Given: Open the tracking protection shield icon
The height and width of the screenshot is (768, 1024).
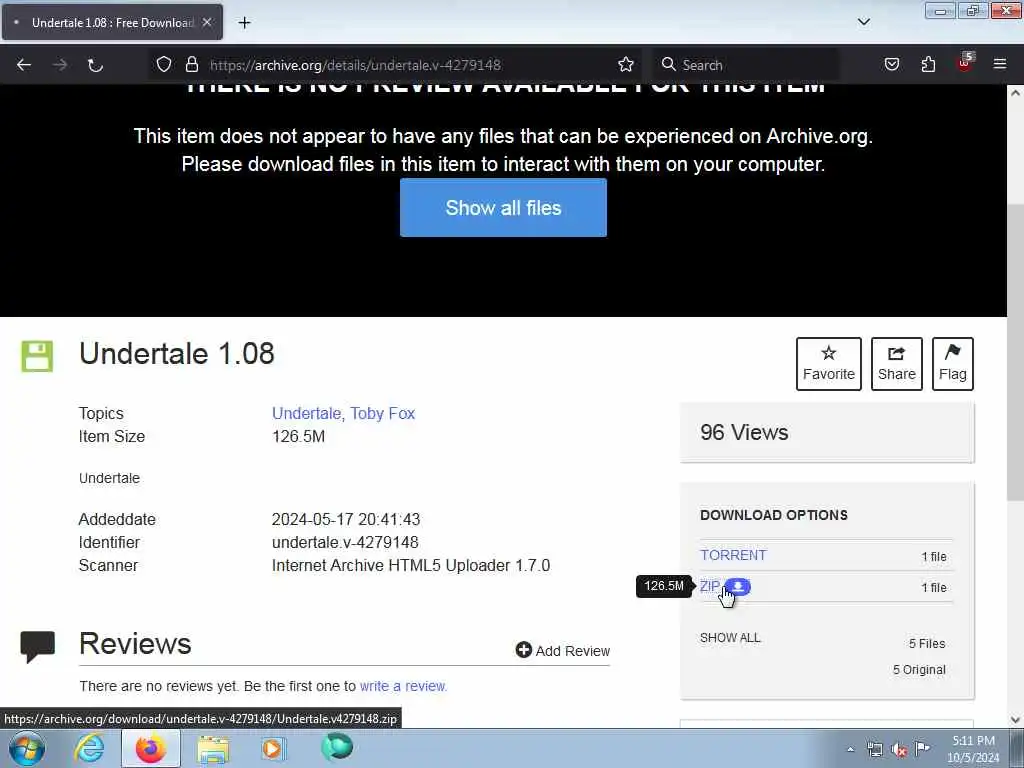Looking at the screenshot, I should [x=164, y=65].
